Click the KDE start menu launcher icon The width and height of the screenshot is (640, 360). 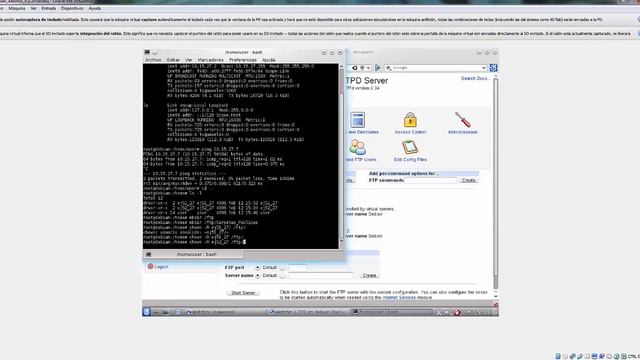point(147,312)
